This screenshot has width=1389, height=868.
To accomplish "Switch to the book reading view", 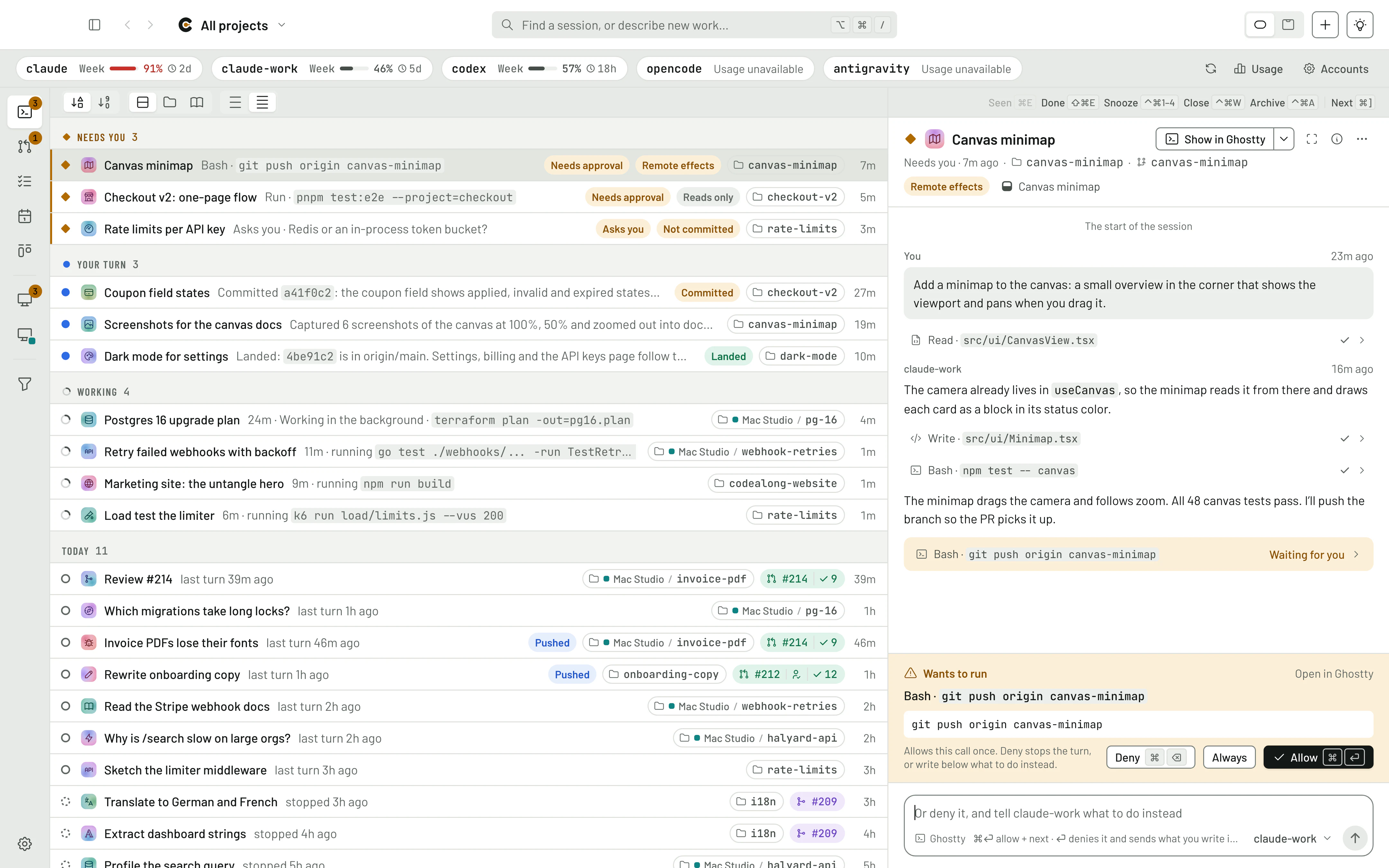I will [x=197, y=102].
